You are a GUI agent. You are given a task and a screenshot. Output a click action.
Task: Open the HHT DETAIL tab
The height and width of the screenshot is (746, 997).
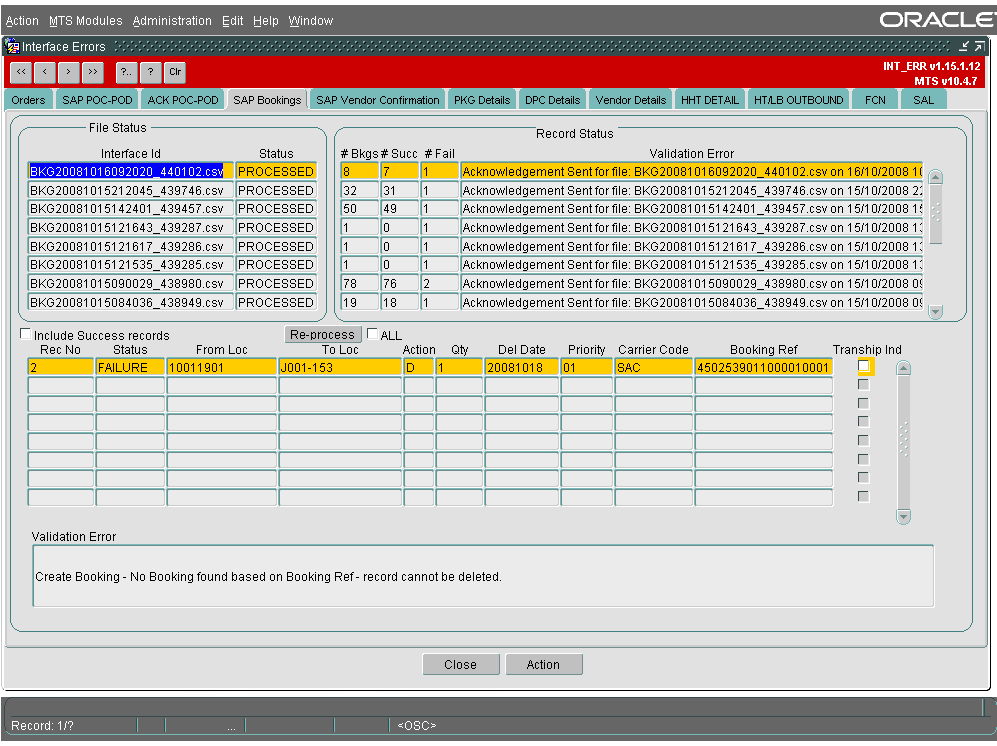pyautogui.click(x=710, y=100)
